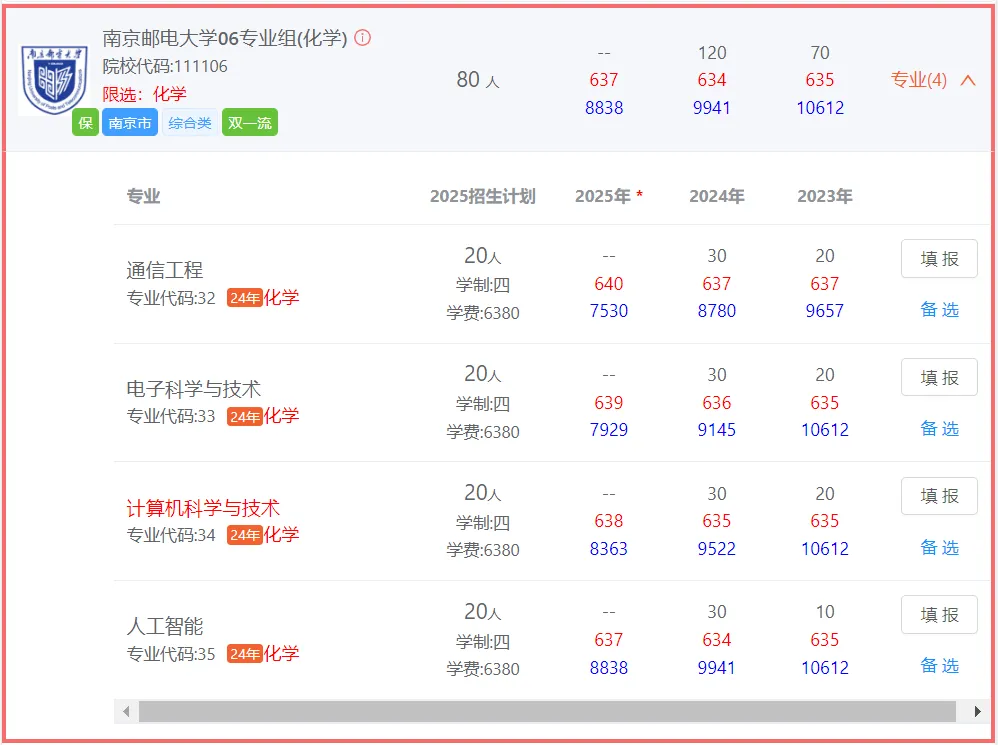Click 填报 for 计算机科学与技术

[x=939, y=496]
